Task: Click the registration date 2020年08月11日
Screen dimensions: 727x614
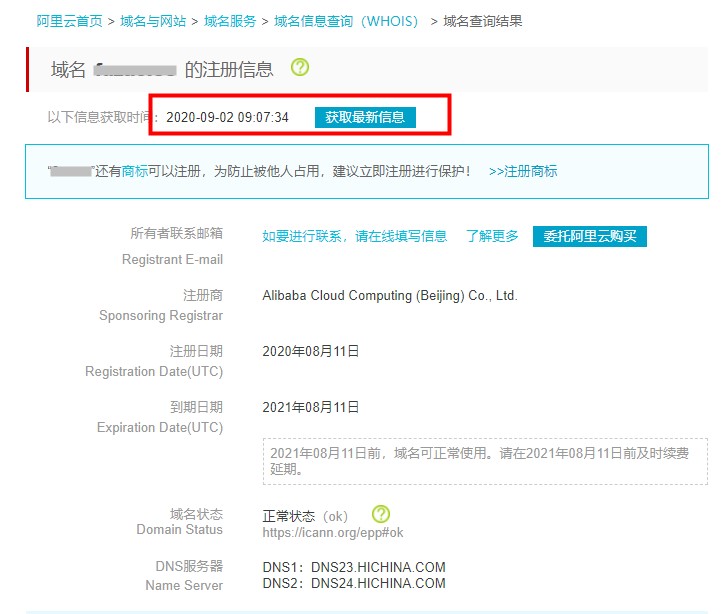Action: click(310, 352)
